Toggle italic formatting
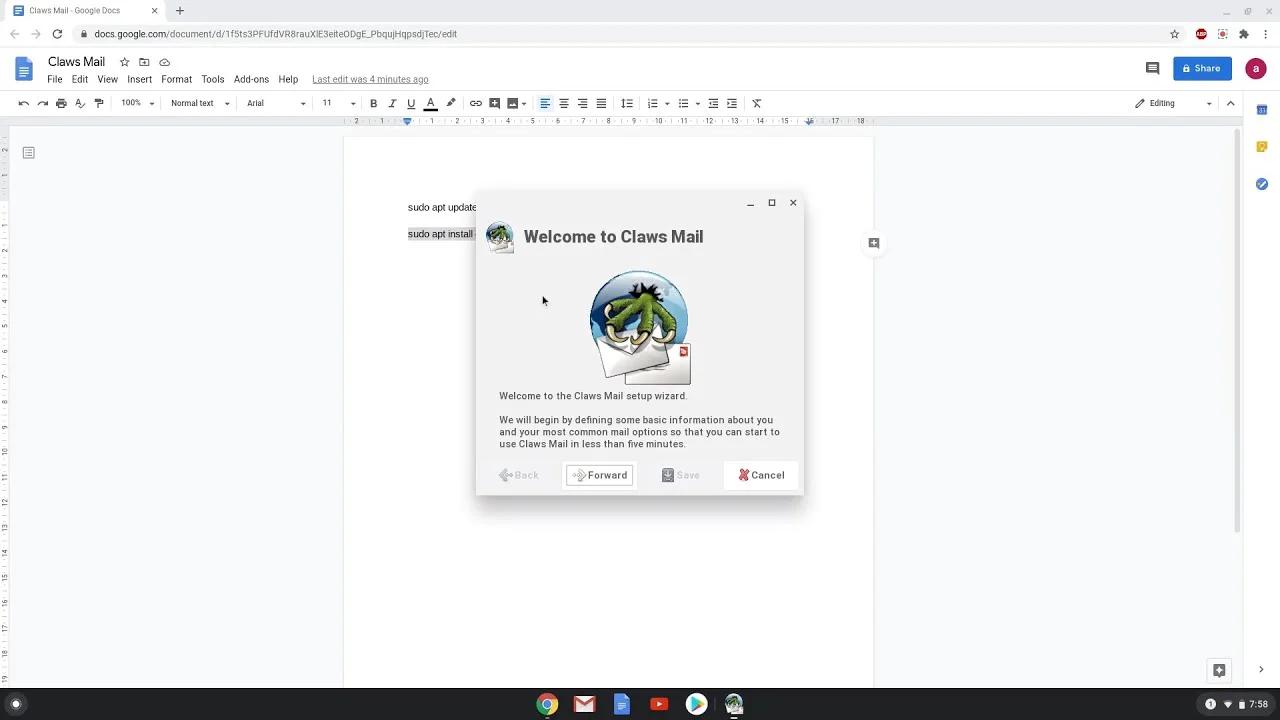Screen dimensions: 1280x720 coord(392,103)
